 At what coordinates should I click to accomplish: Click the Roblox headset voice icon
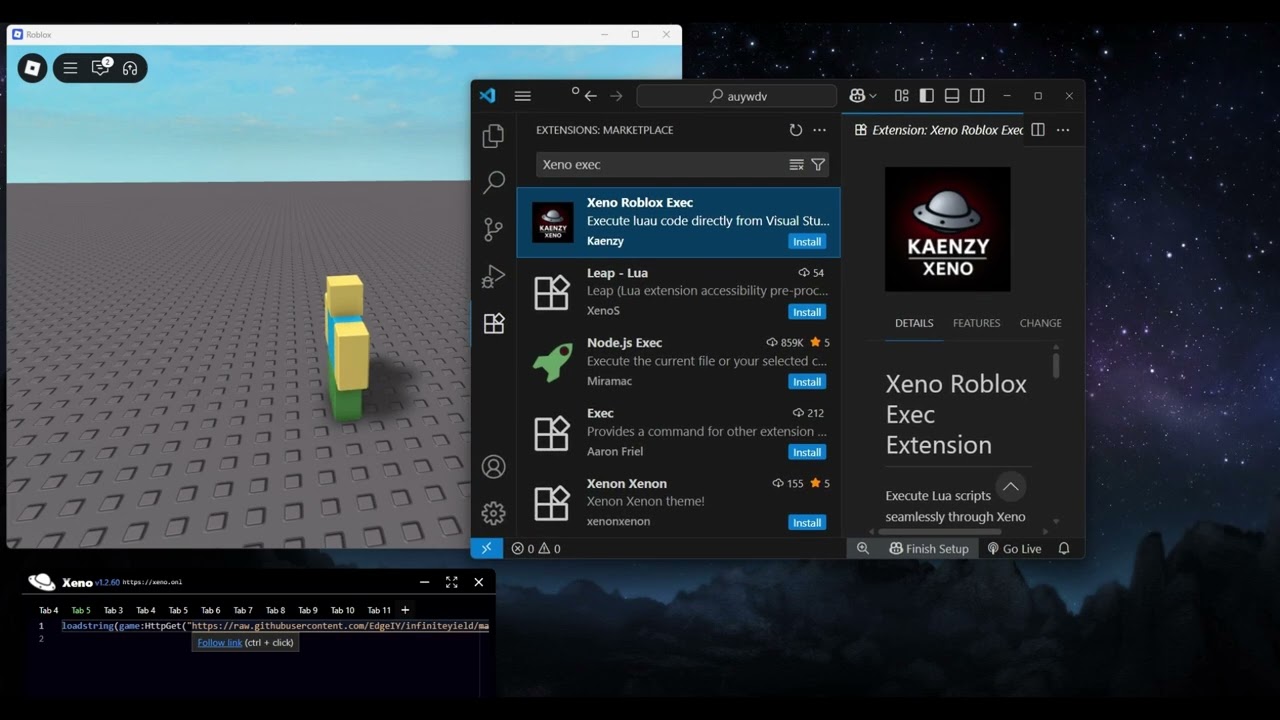(x=130, y=68)
